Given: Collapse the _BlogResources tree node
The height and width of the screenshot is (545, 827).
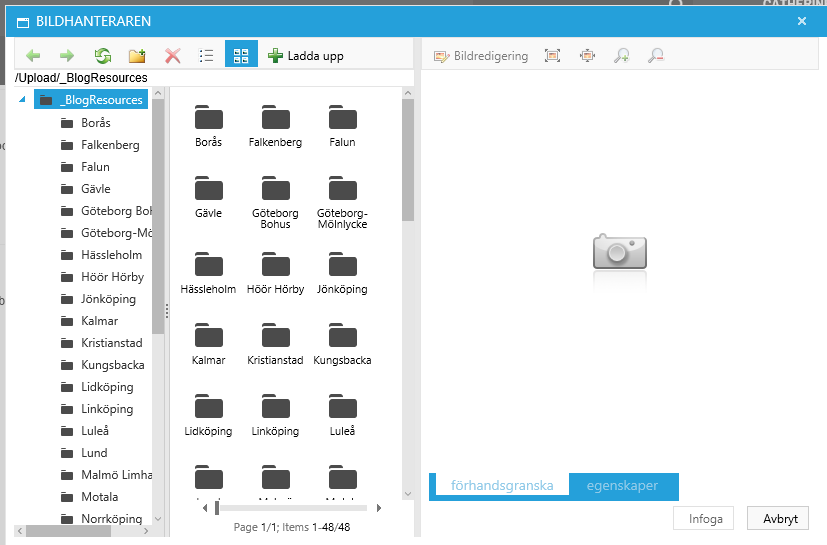Looking at the screenshot, I should (22, 99).
